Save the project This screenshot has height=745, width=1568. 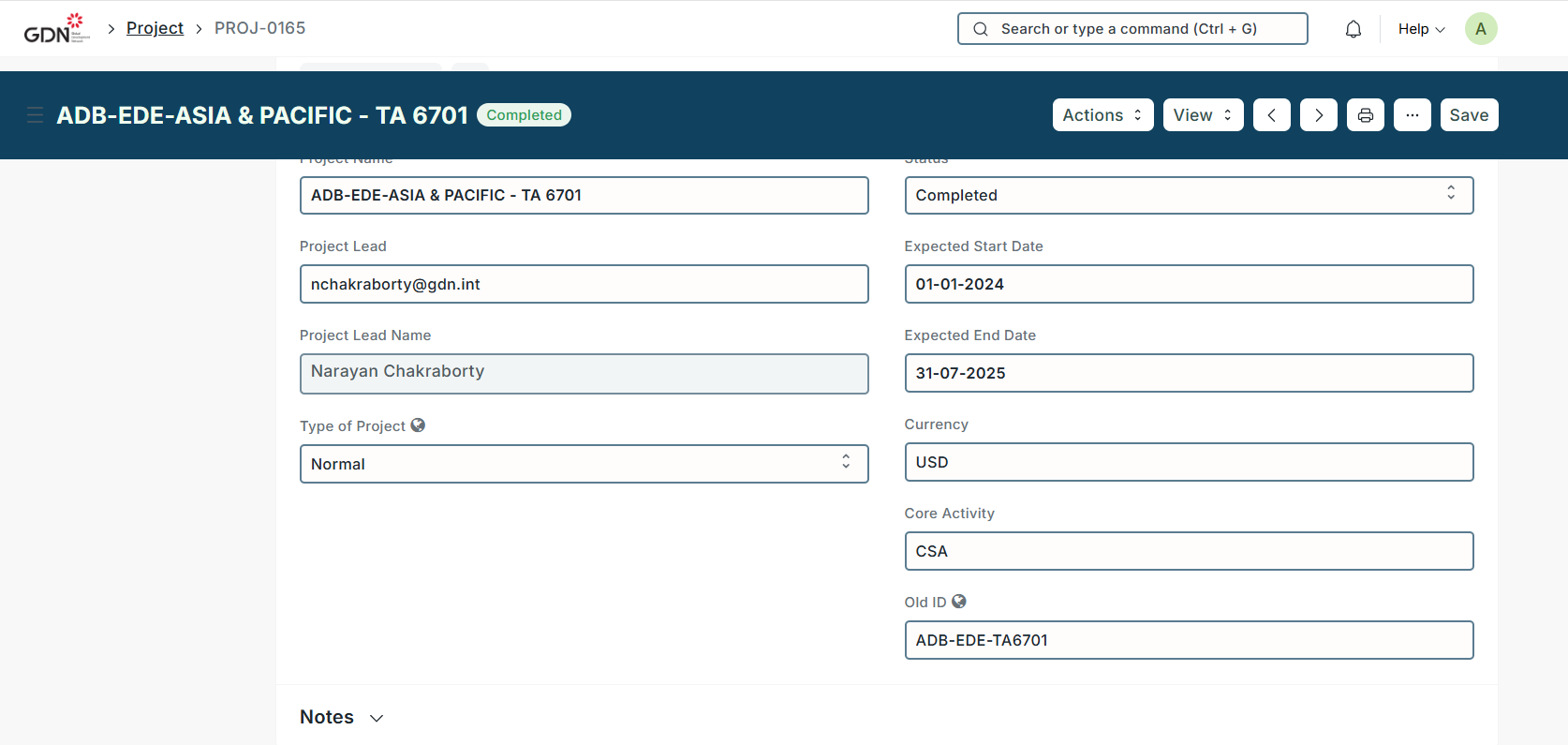point(1468,115)
